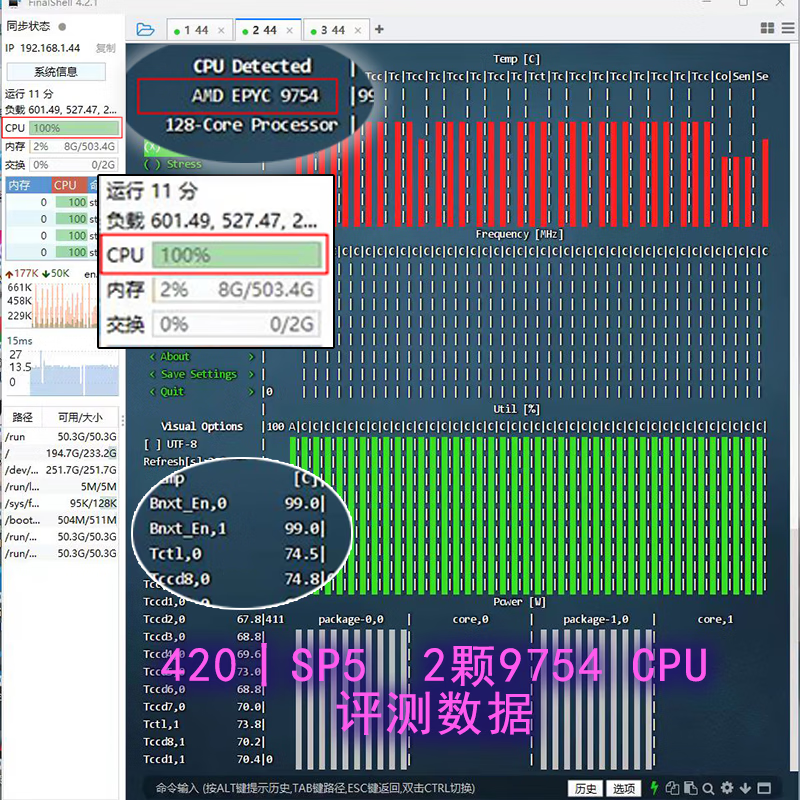Click the Util [%] graph title
The height and width of the screenshot is (800, 800).
[x=516, y=409]
